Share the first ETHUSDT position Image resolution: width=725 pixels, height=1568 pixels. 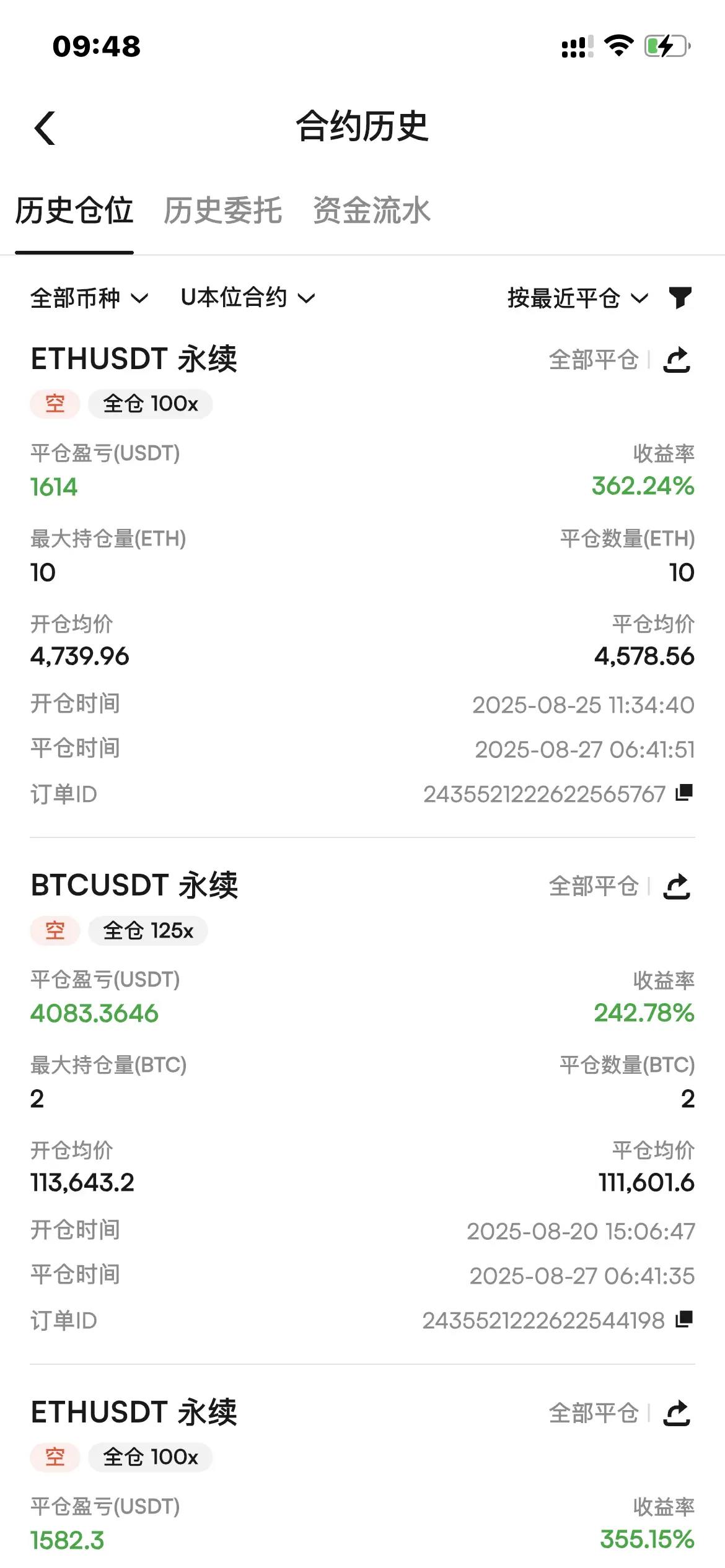pos(677,360)
